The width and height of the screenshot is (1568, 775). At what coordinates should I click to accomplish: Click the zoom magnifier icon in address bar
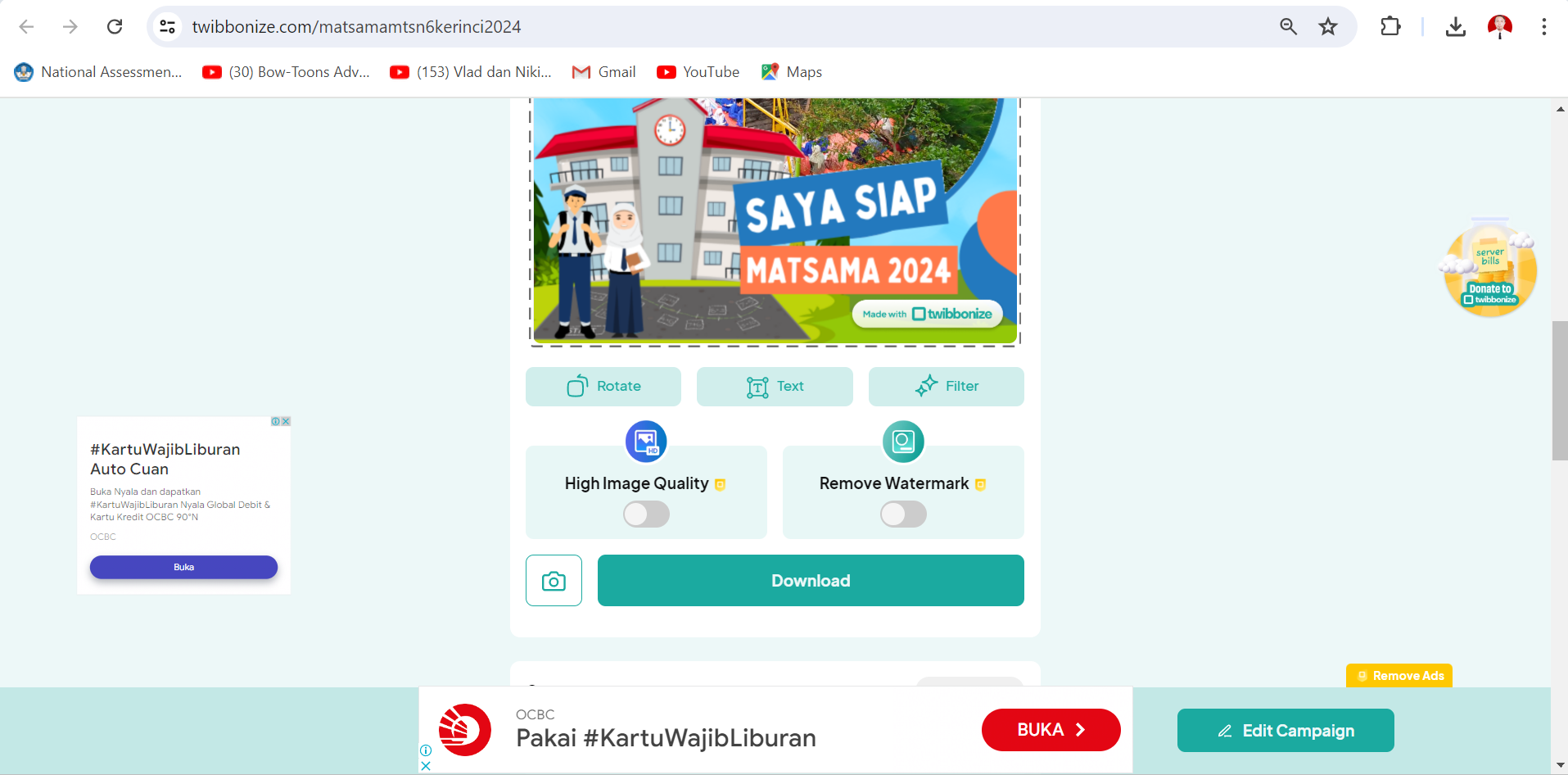[1288, 27]
